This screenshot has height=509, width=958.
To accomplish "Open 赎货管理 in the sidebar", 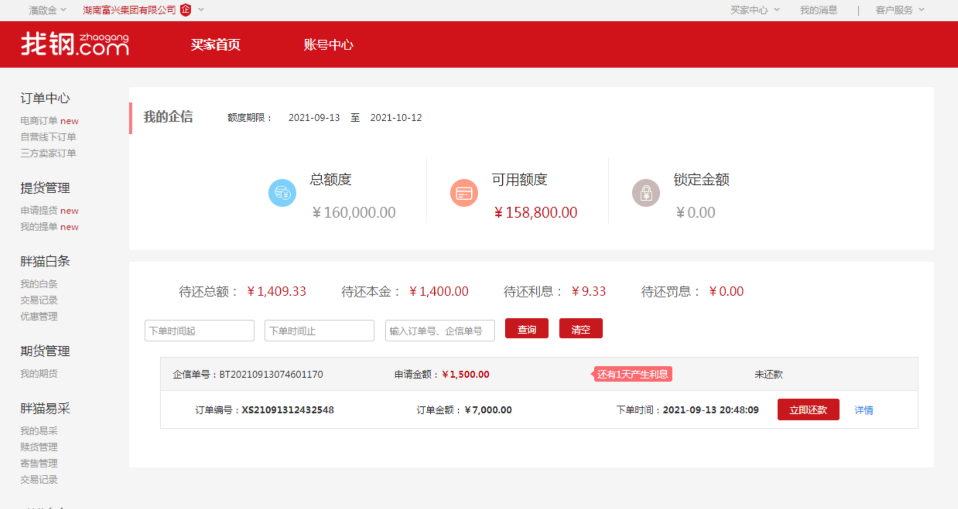I will pyautogui.click(x=39, y=447).
